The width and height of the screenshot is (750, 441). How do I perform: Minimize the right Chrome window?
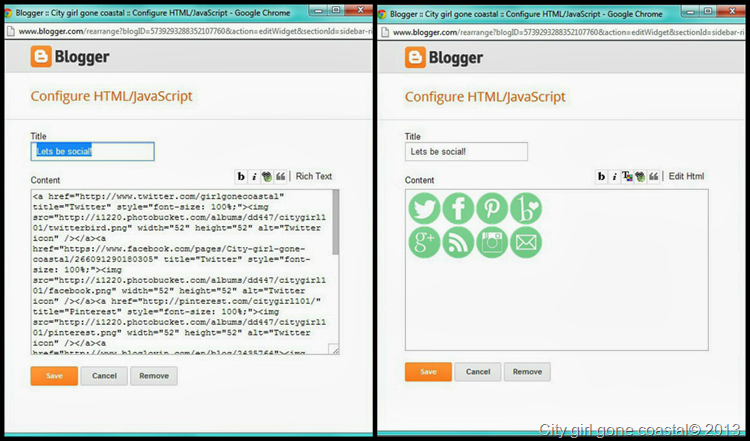(x=691, y=11)
